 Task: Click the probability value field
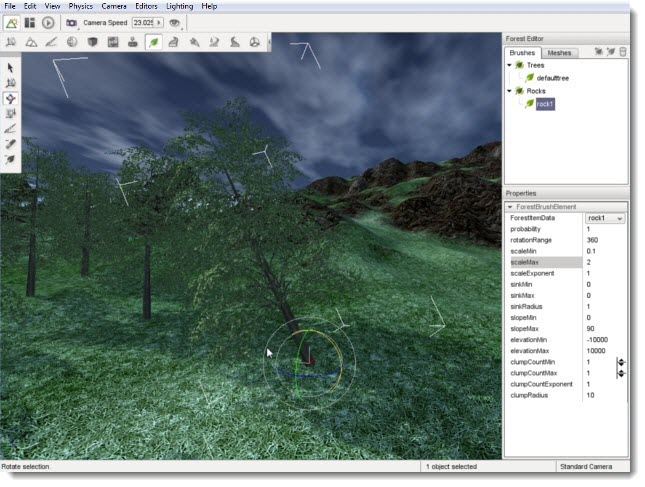tap(605, 229)
